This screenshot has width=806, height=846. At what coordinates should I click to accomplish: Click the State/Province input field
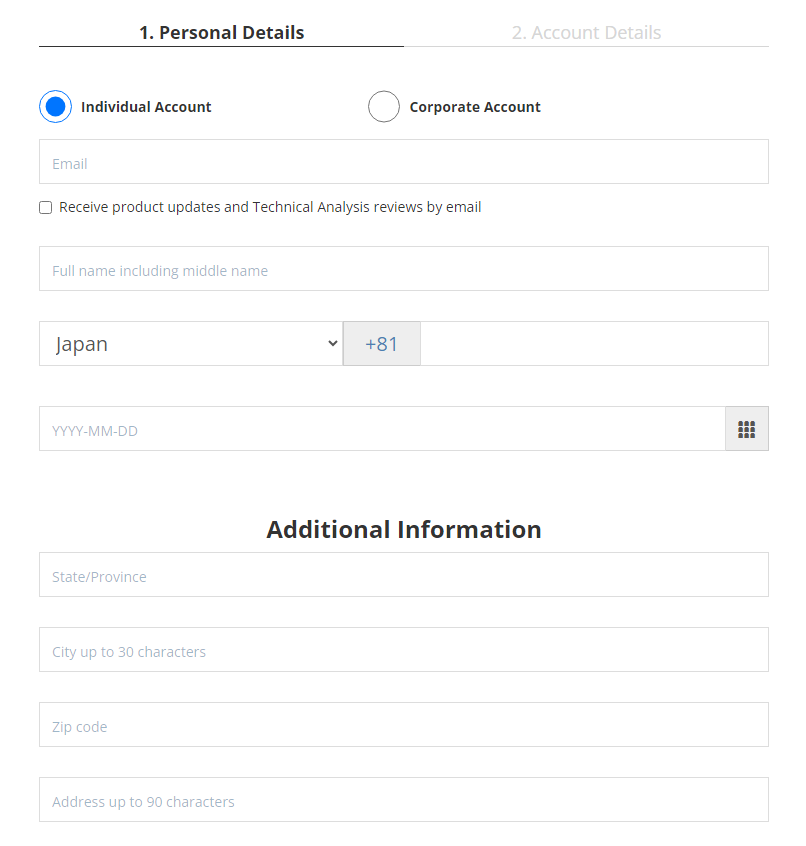(403, 575)
